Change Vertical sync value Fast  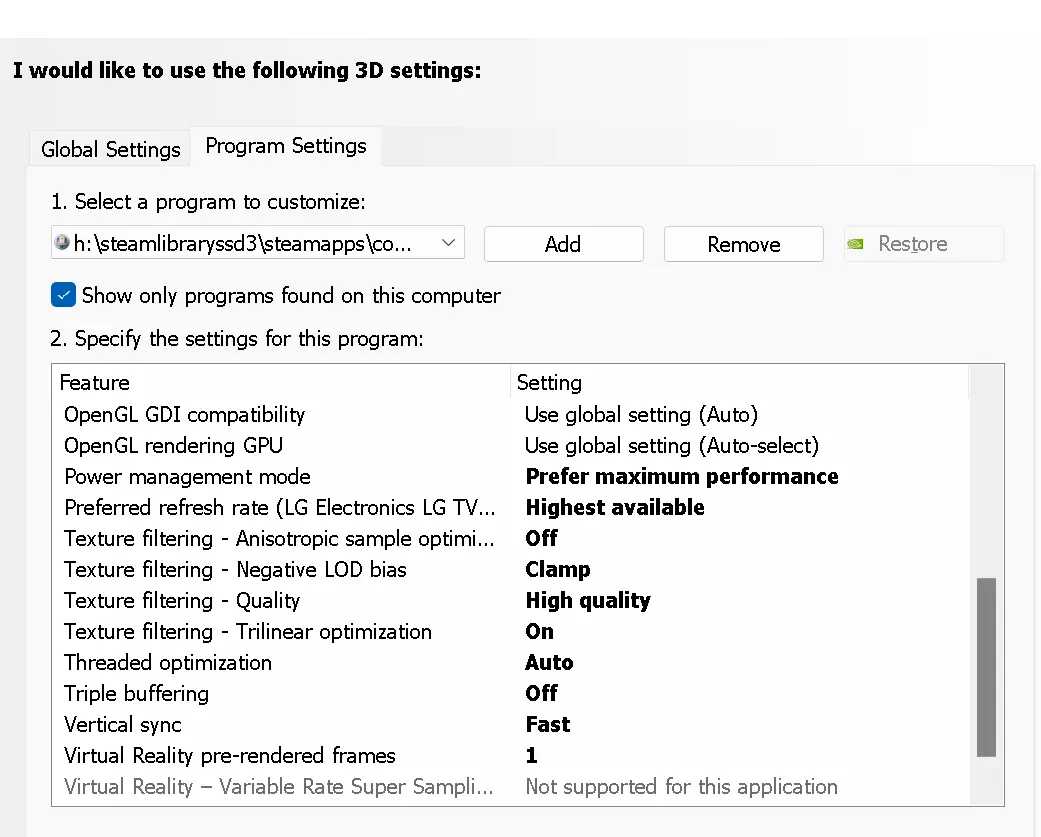pyautogui.click(x=548, y=725)
